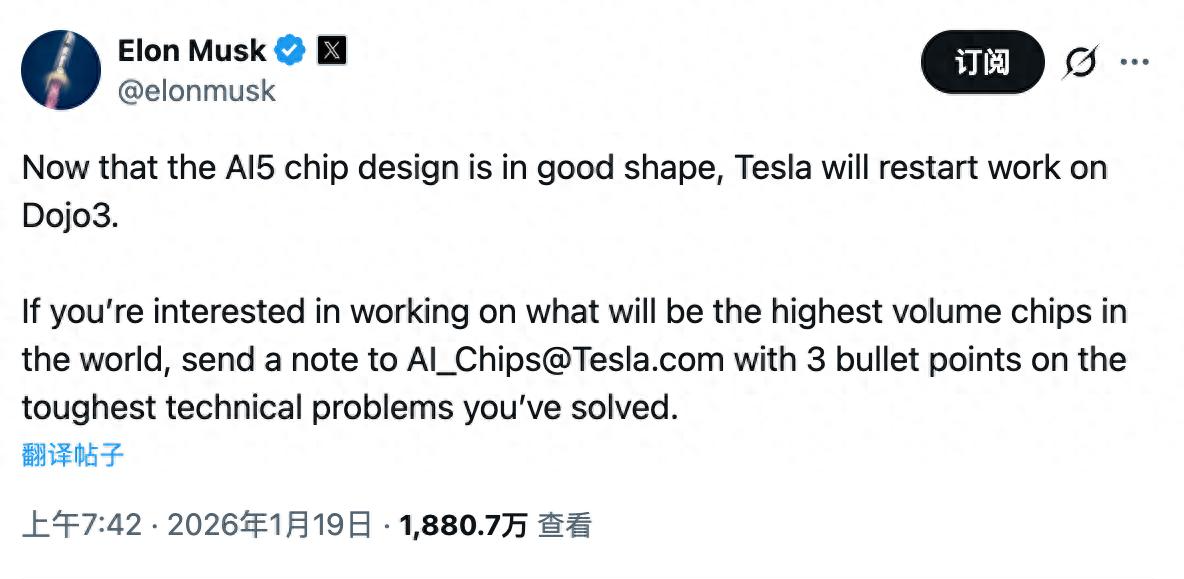Click "toughest technical problems" text line
1184x579 pixels.
270,408
